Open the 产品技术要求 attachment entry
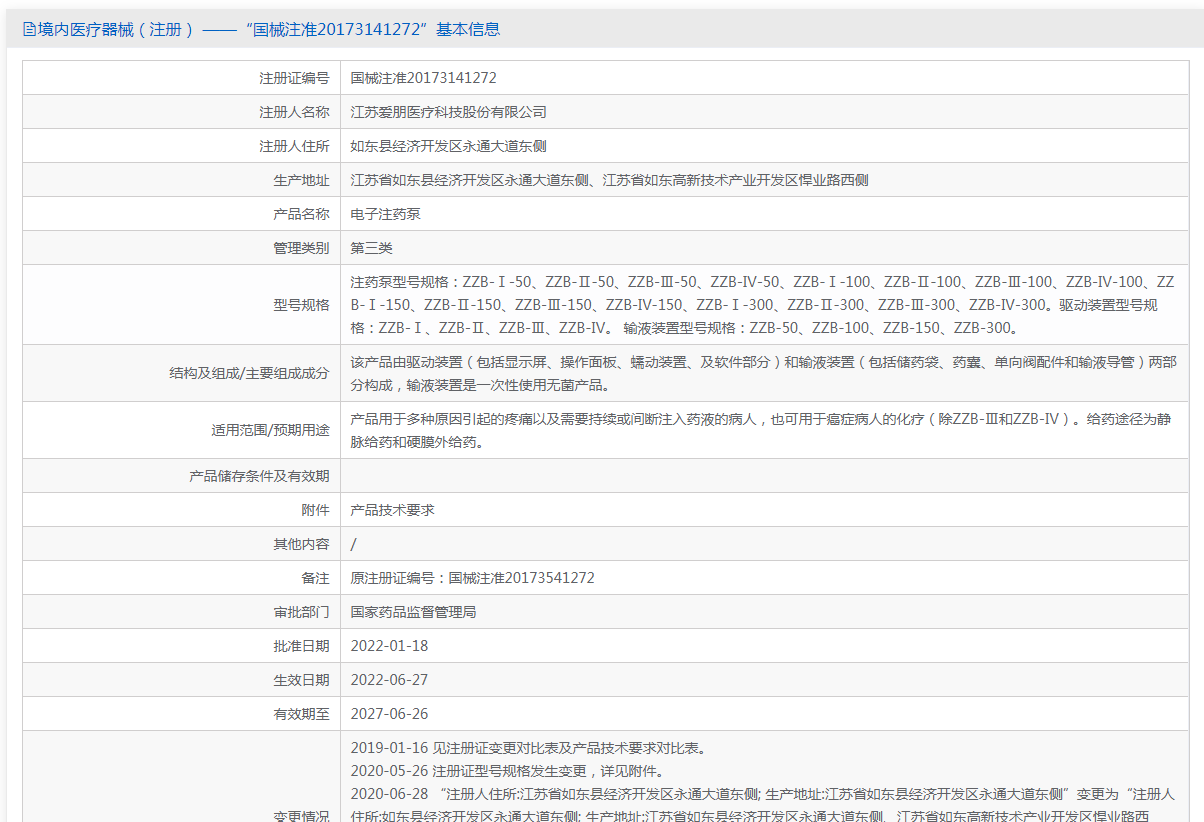 [x=392, y=510]
